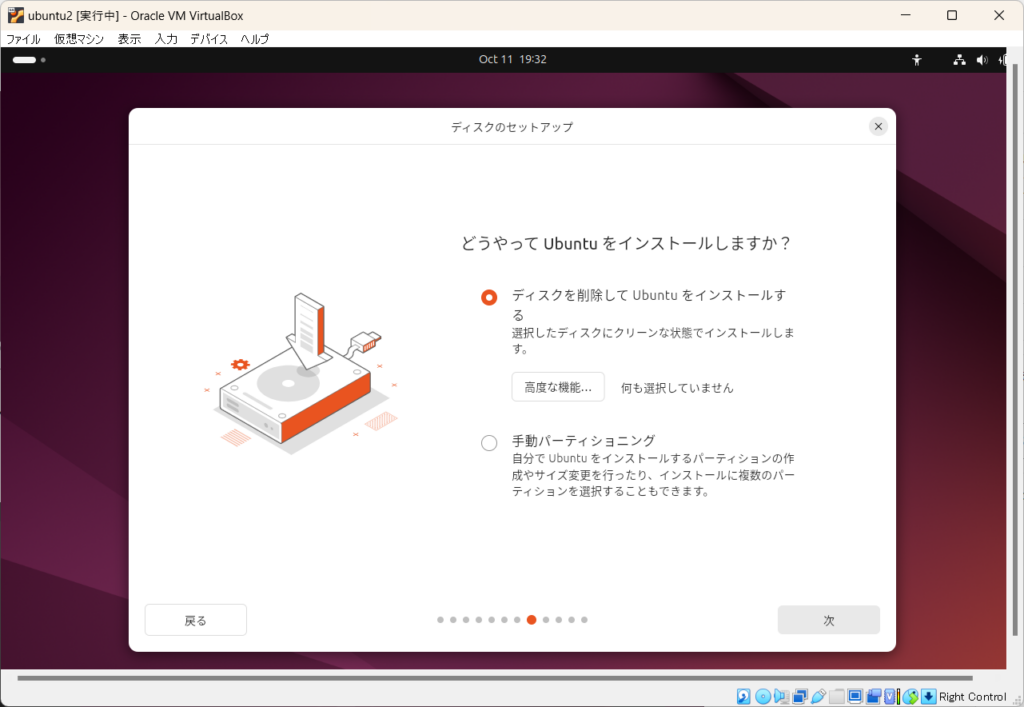Click the mouse integration status icon
The height and width of the screenshot is (707, 1024).
pos(910,697)
